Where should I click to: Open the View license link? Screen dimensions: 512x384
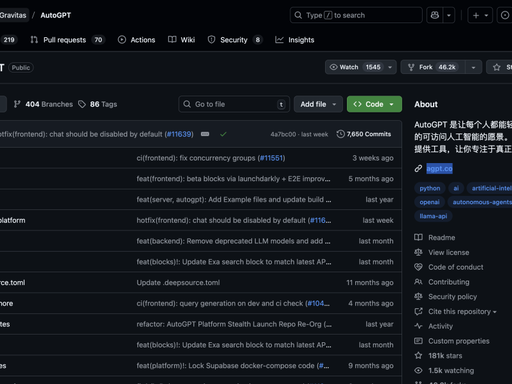tap(449, 253)
